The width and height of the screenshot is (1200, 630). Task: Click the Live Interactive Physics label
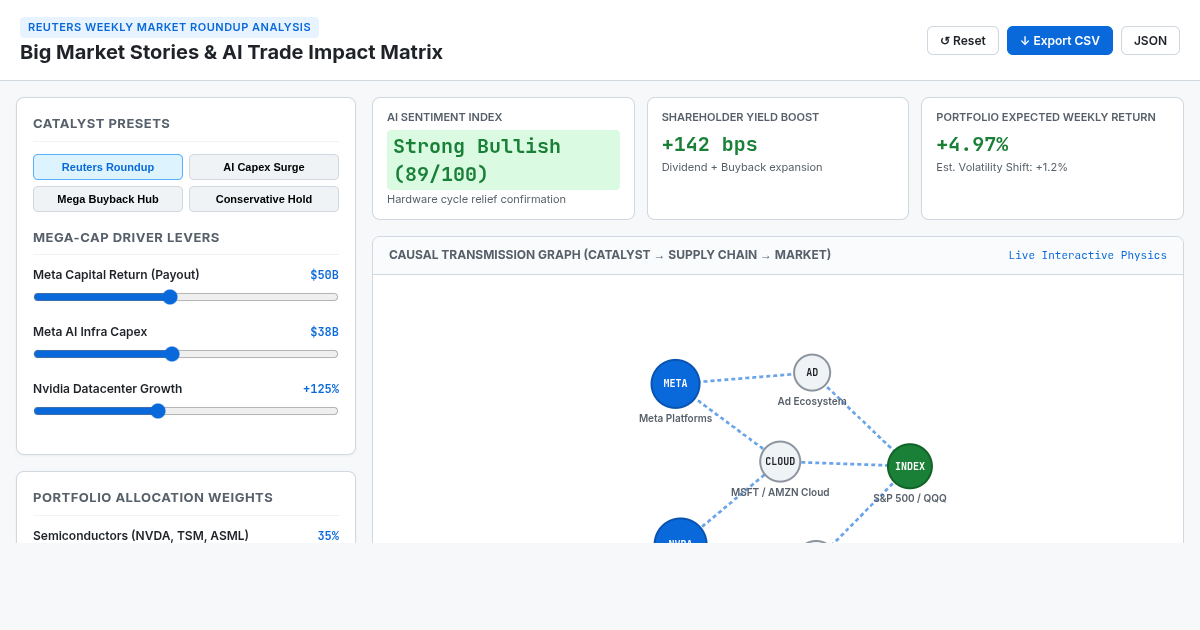coord(1087,256)
